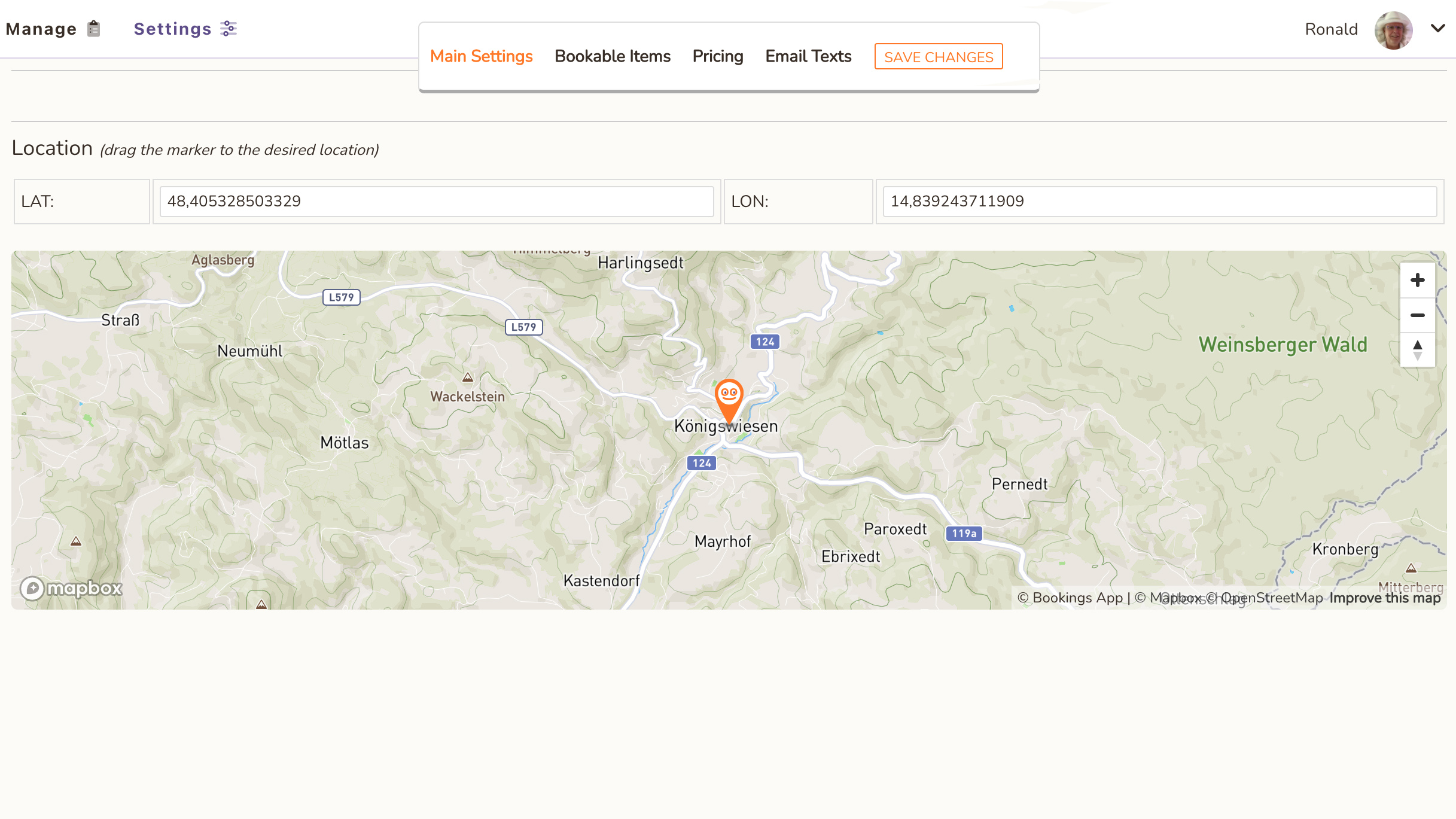Click Ronald's profile avatar picture
This screenshot has width=1456, height=819.
(1393, 30)
